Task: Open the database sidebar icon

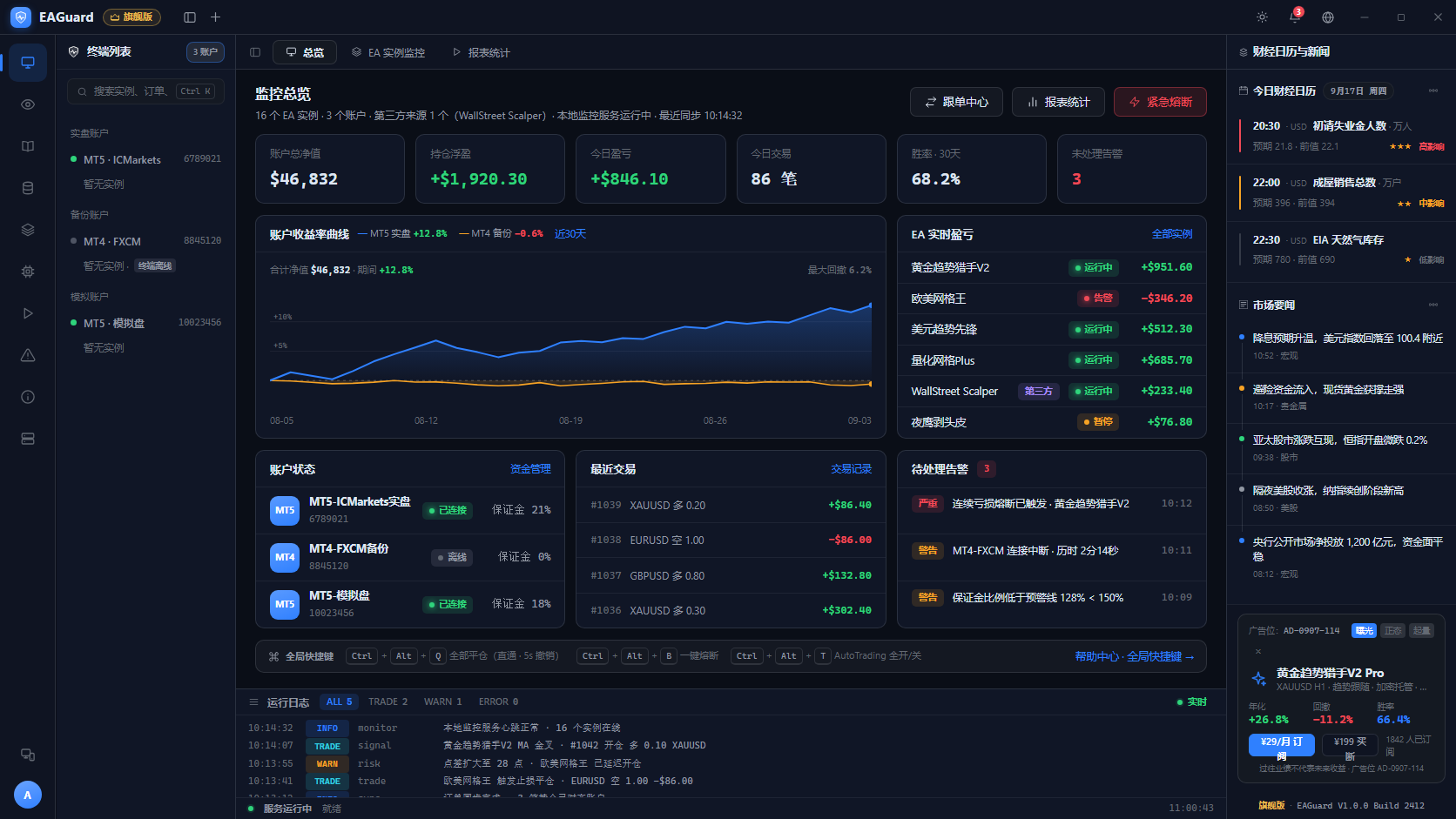Action: tap(28, 188)
